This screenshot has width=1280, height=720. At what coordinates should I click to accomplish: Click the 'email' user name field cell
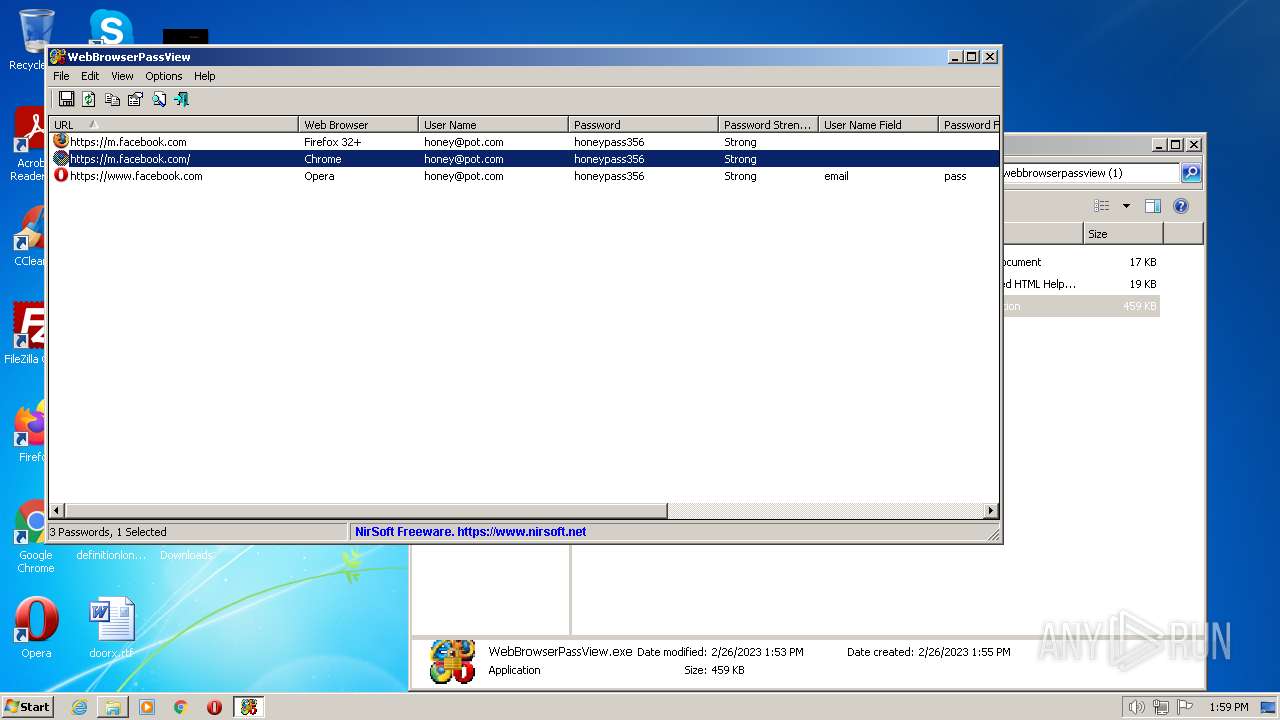[x=836, y=176]
